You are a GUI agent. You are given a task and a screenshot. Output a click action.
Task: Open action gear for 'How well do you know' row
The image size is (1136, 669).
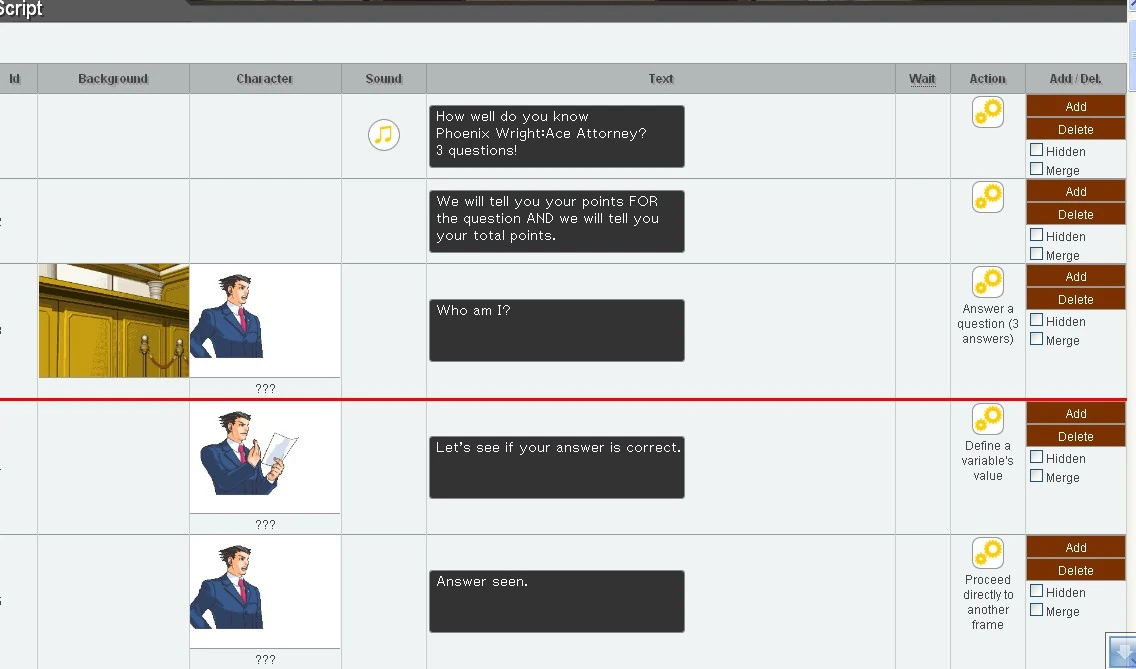[x=987, y=112]
